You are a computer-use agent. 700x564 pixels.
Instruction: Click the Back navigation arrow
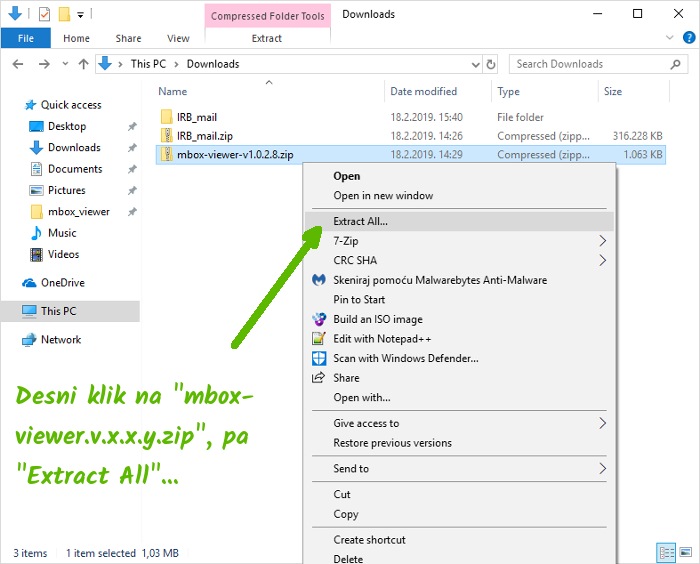tap(19, 64)
